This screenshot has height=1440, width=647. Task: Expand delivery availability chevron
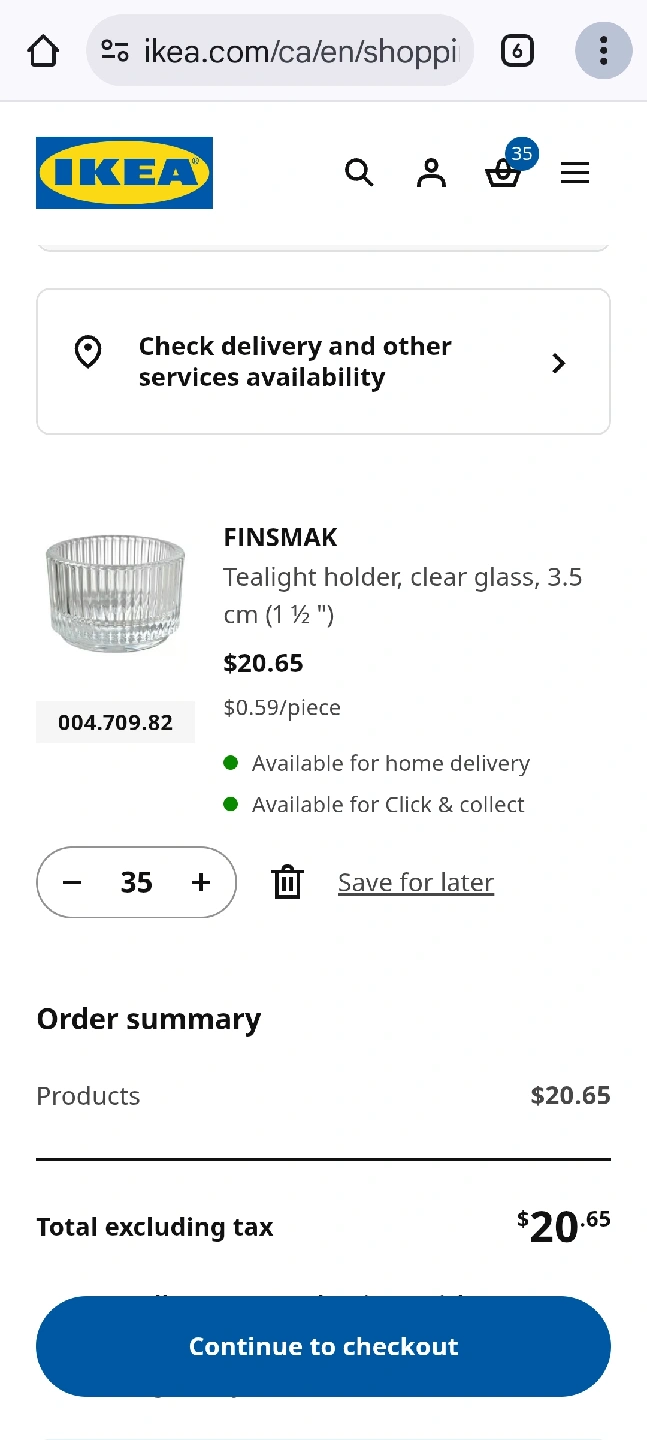559,363
